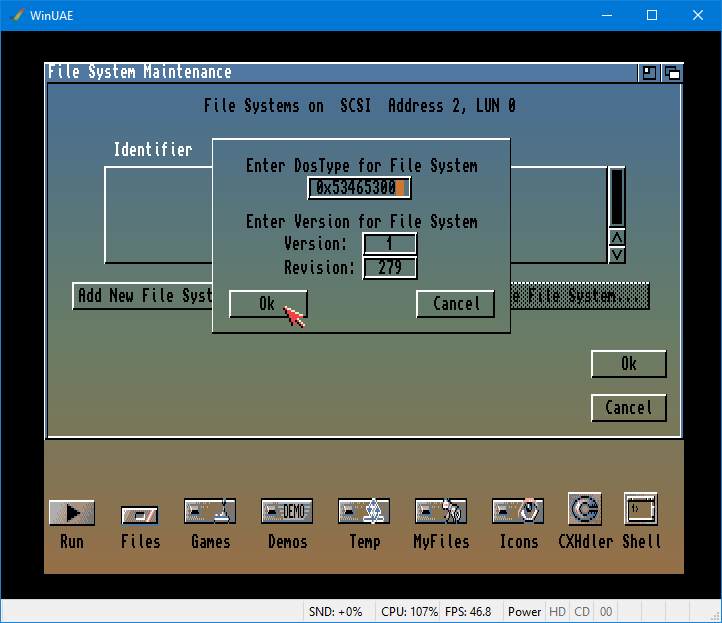722x623 pixels.
Task: Click the window depth gadget in title bar
Action: point(672,72)
